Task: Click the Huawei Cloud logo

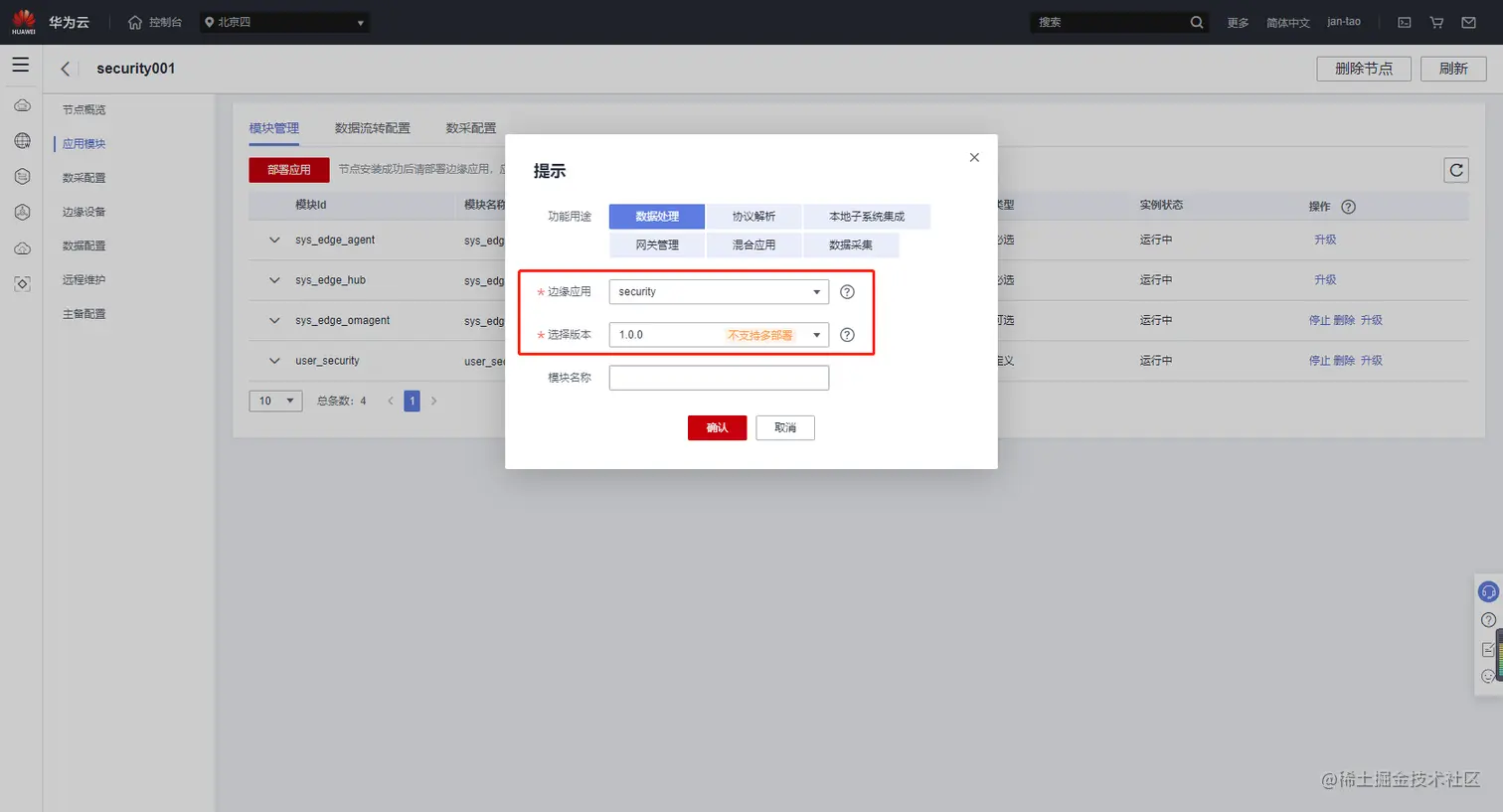Action: coord(24,22)
